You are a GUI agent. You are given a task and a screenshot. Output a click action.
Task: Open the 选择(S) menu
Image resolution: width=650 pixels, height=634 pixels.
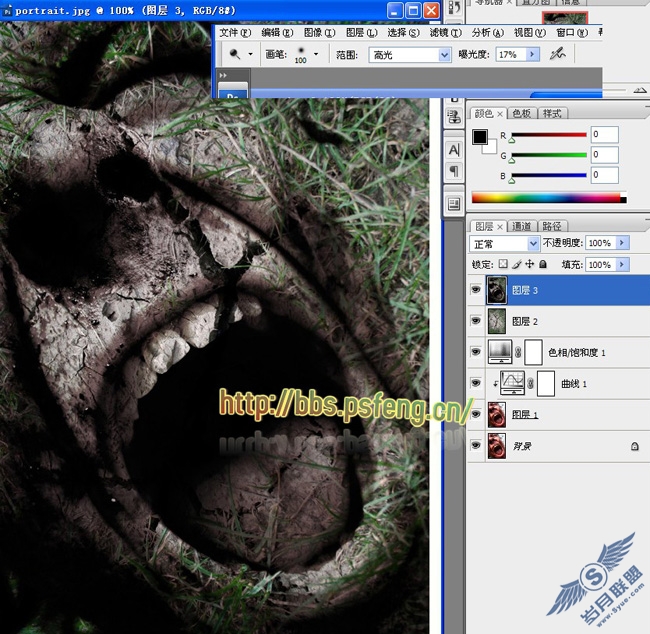(403, 32)
